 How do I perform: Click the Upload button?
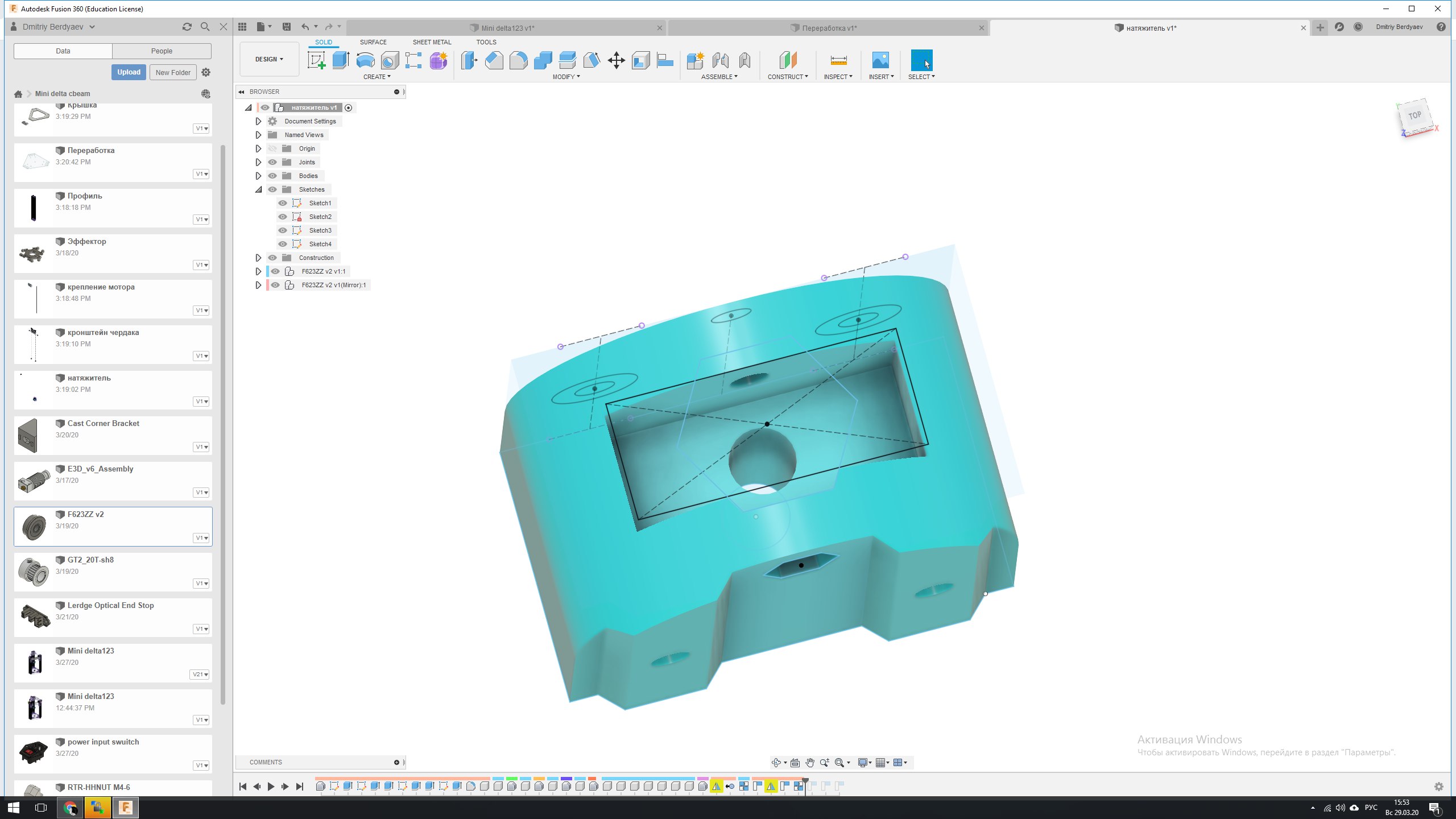(129, 72)
